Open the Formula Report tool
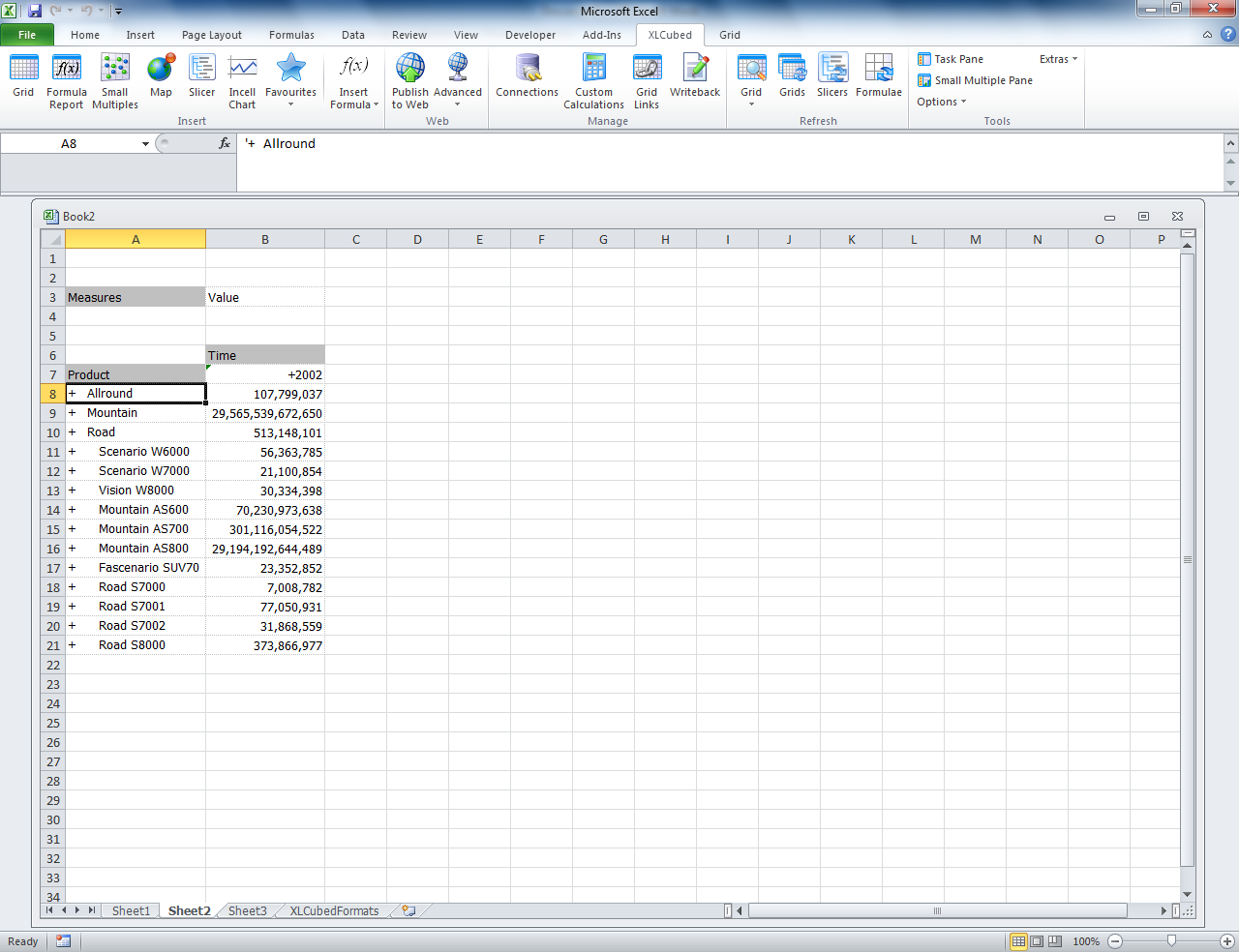This screenshot has width=1239, height=952. (x=67, y=81)
